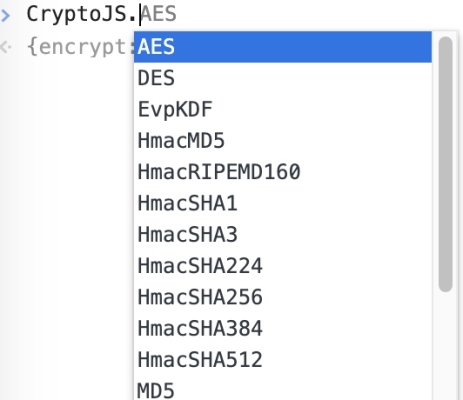
Task: Select HmacSHA256 from the list
Action: pyautogui.click(x=283, y=297)
